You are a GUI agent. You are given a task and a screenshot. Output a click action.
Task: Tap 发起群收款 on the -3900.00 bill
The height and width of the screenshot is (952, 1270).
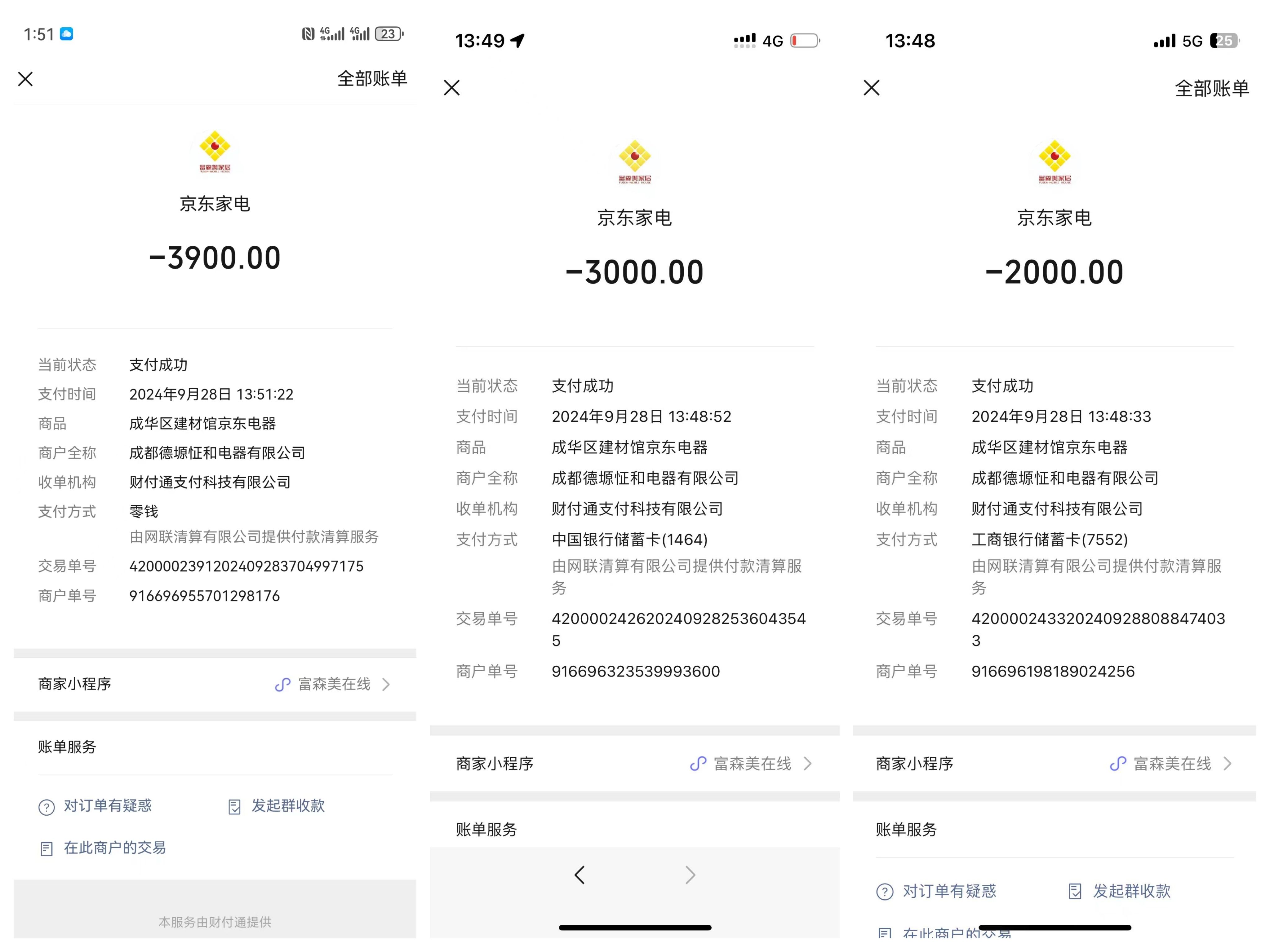(x=288, y=806)
